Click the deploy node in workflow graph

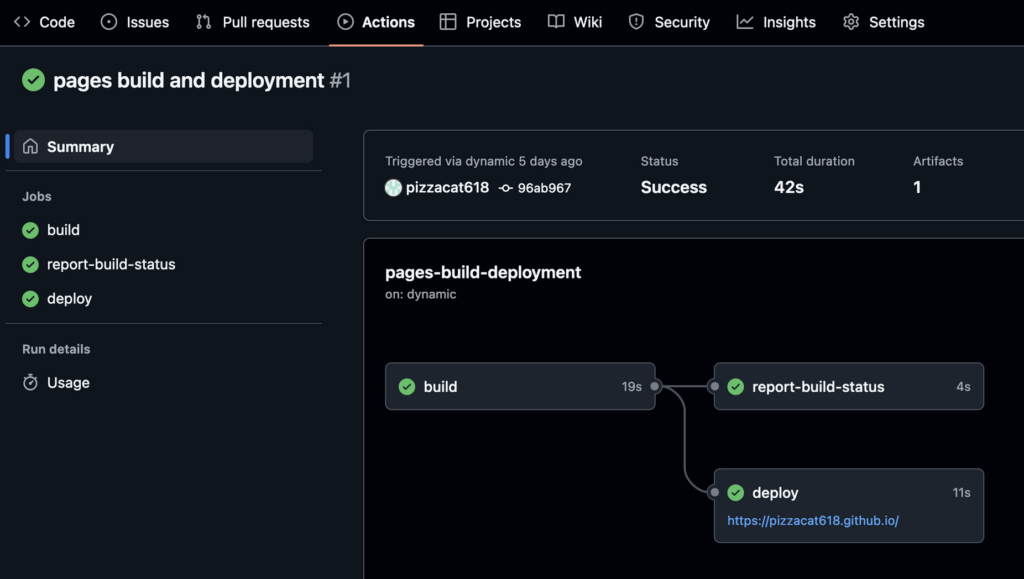pyautogui.click(x=849, y=505)
